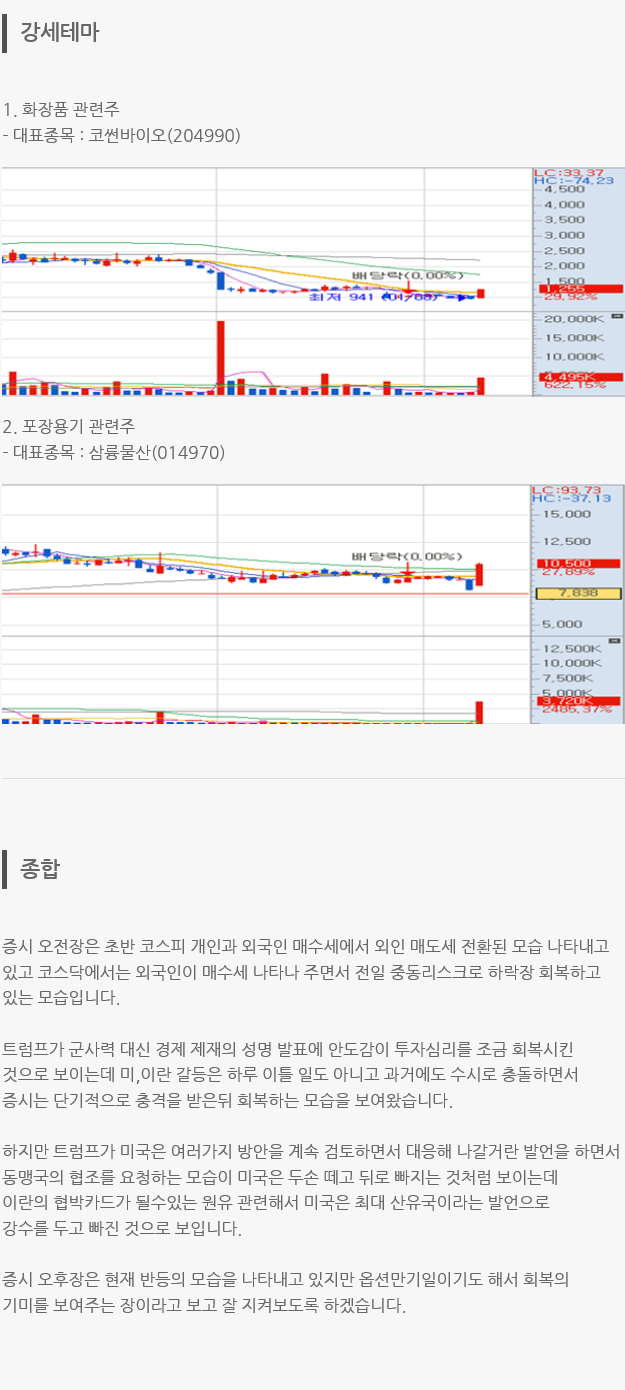Click the 배당락 marker on 코썬바이오 chart
This screenshot has width=625, height=1390.
[393, 275]
